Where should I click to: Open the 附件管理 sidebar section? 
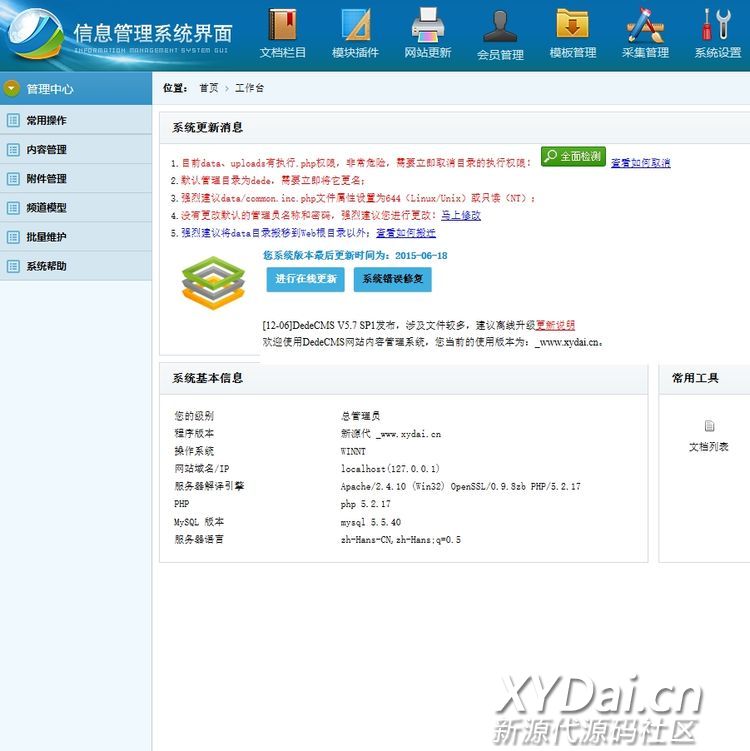(x=76, y=179)
